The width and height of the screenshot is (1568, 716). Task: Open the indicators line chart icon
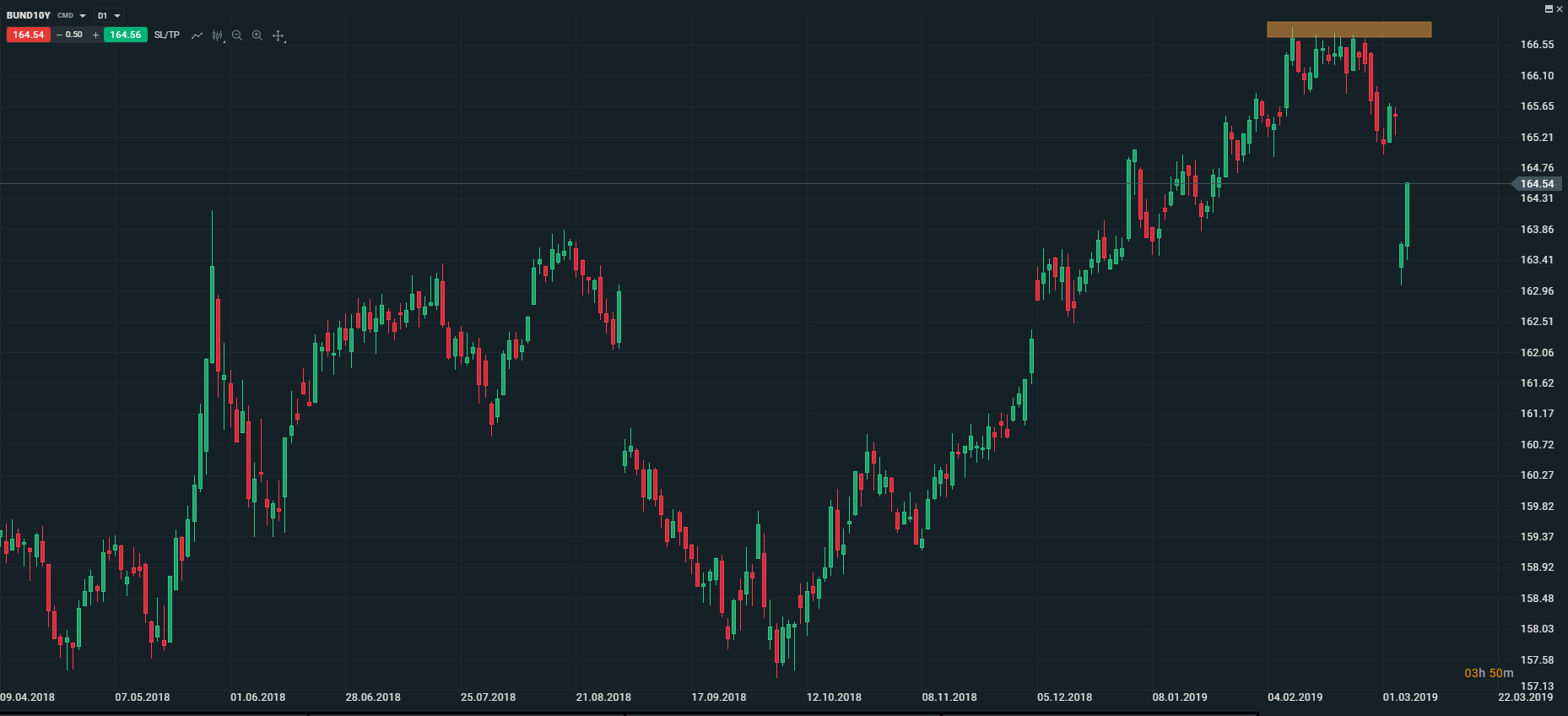point(197,35)
